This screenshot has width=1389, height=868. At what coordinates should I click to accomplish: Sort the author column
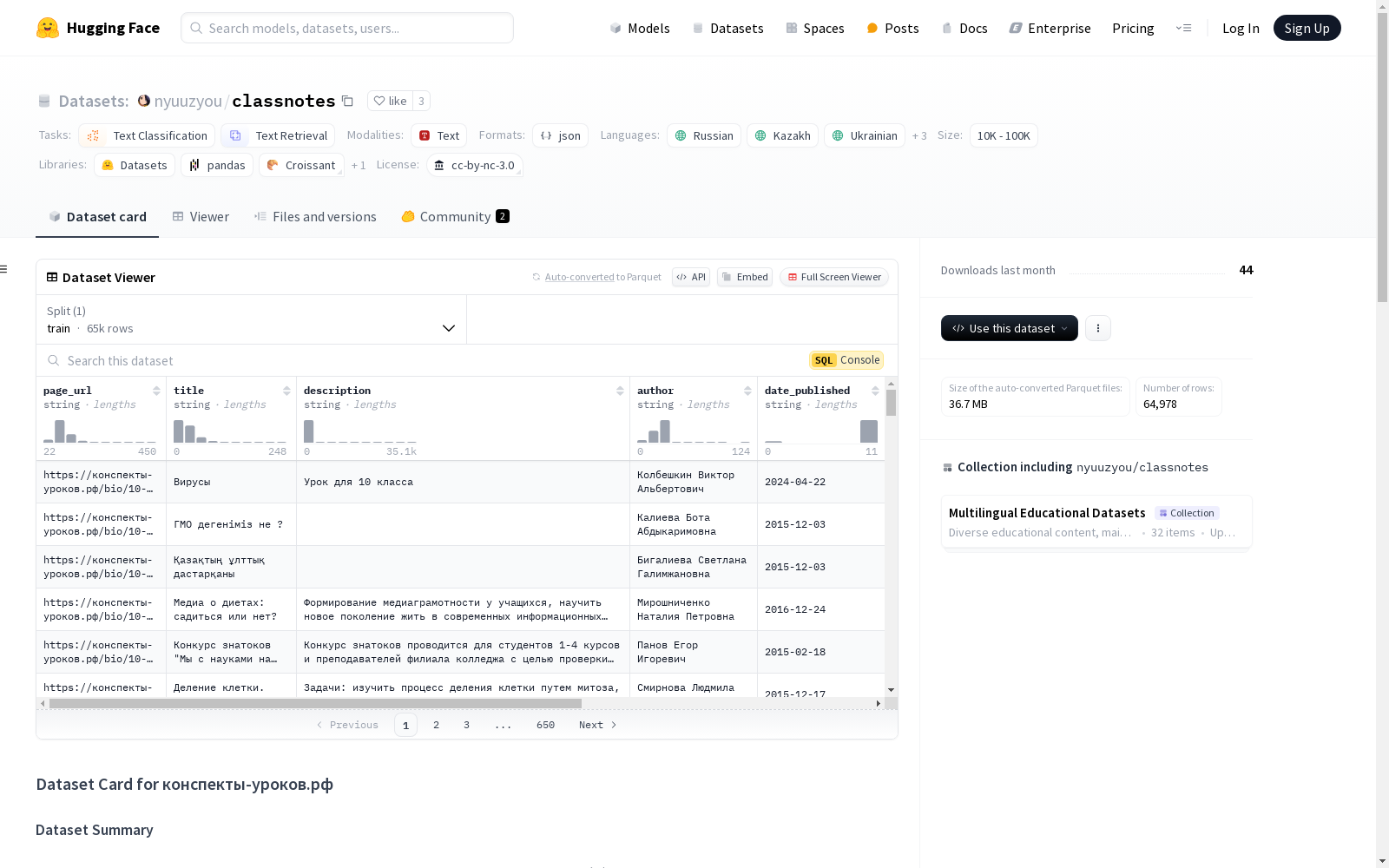(x=747, y=391)
